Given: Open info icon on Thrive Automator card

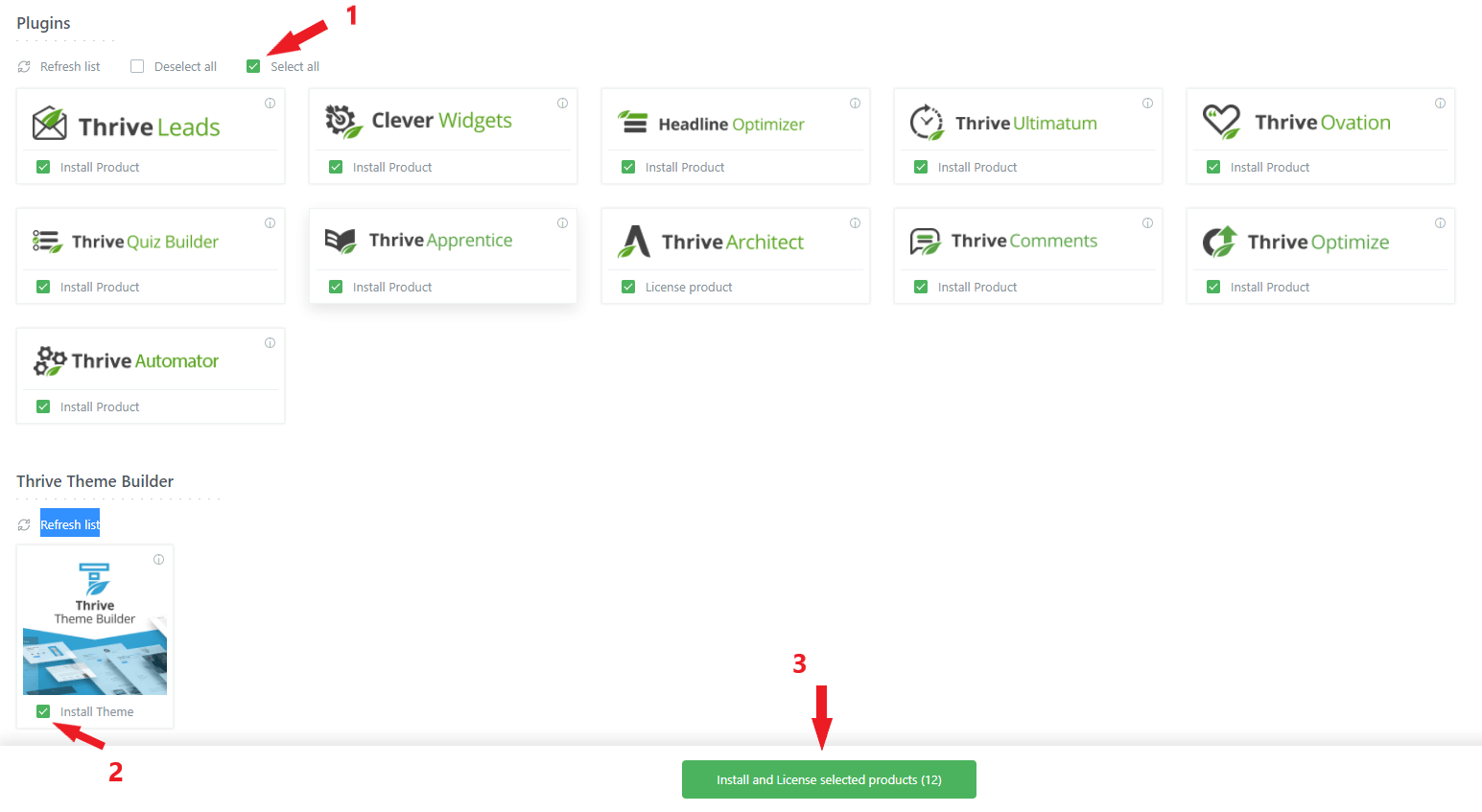Looking at the screenshot, I should click(x=270, y=343).
